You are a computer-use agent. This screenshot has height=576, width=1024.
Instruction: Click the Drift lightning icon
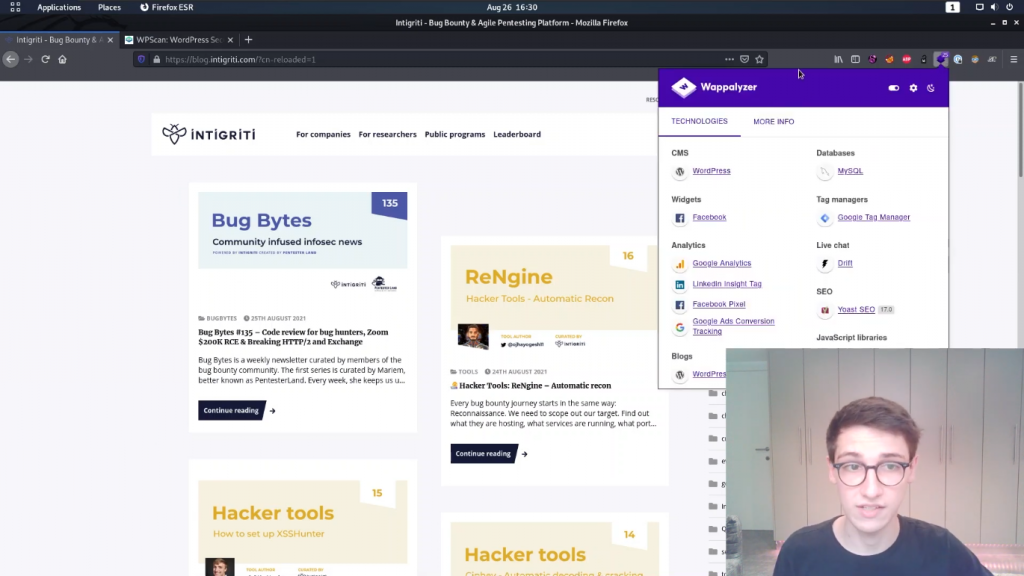825,264
